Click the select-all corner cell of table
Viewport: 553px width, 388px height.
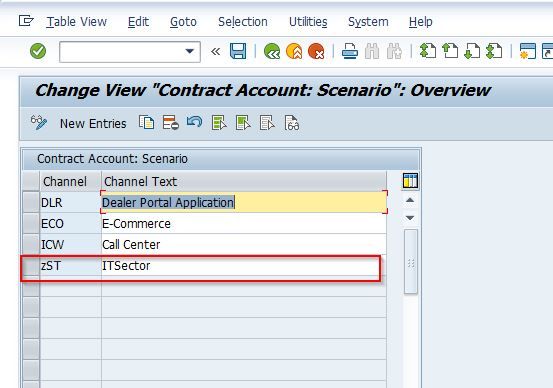point(31,181)
